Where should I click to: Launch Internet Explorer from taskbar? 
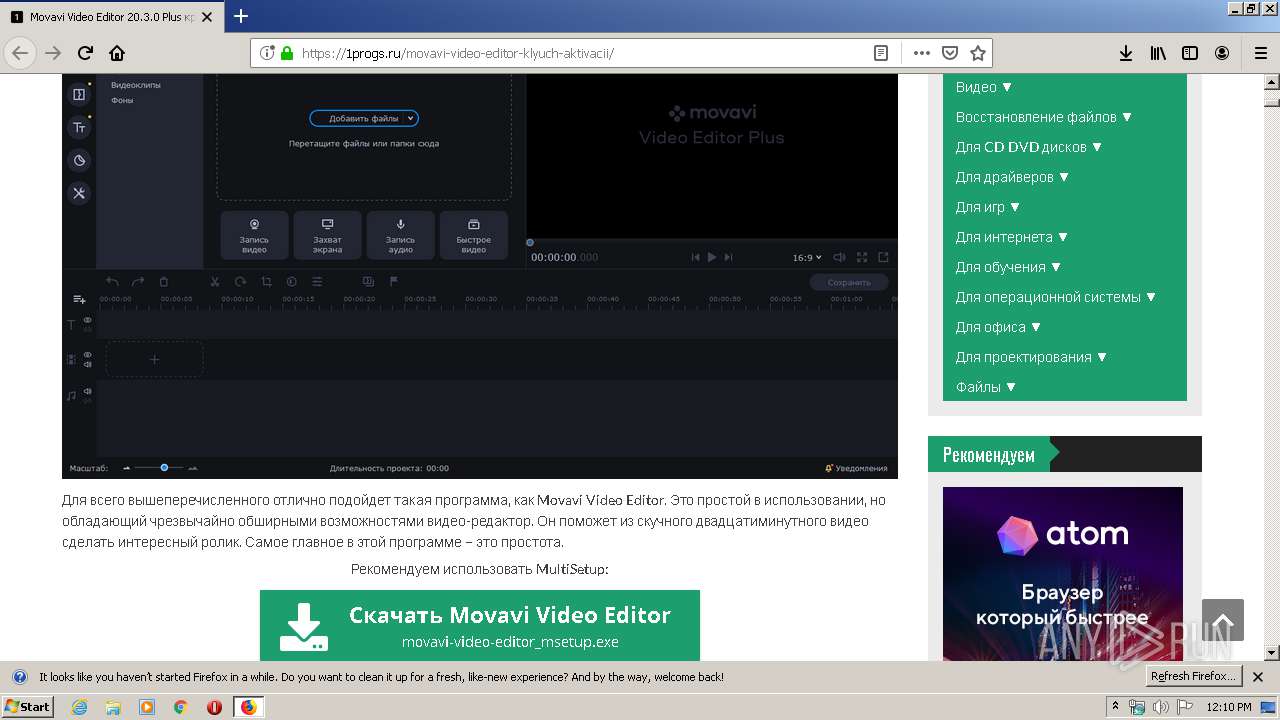coord(80,707)
